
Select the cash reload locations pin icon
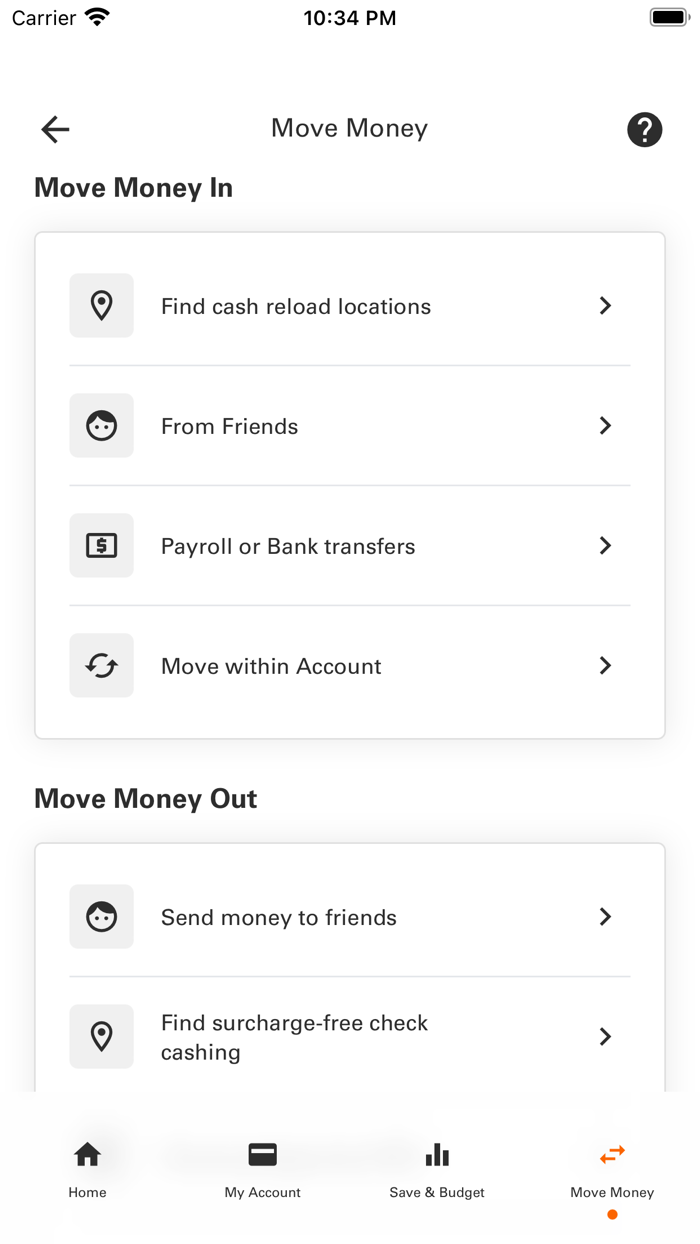pyautogui.click(x=101, y=305)
